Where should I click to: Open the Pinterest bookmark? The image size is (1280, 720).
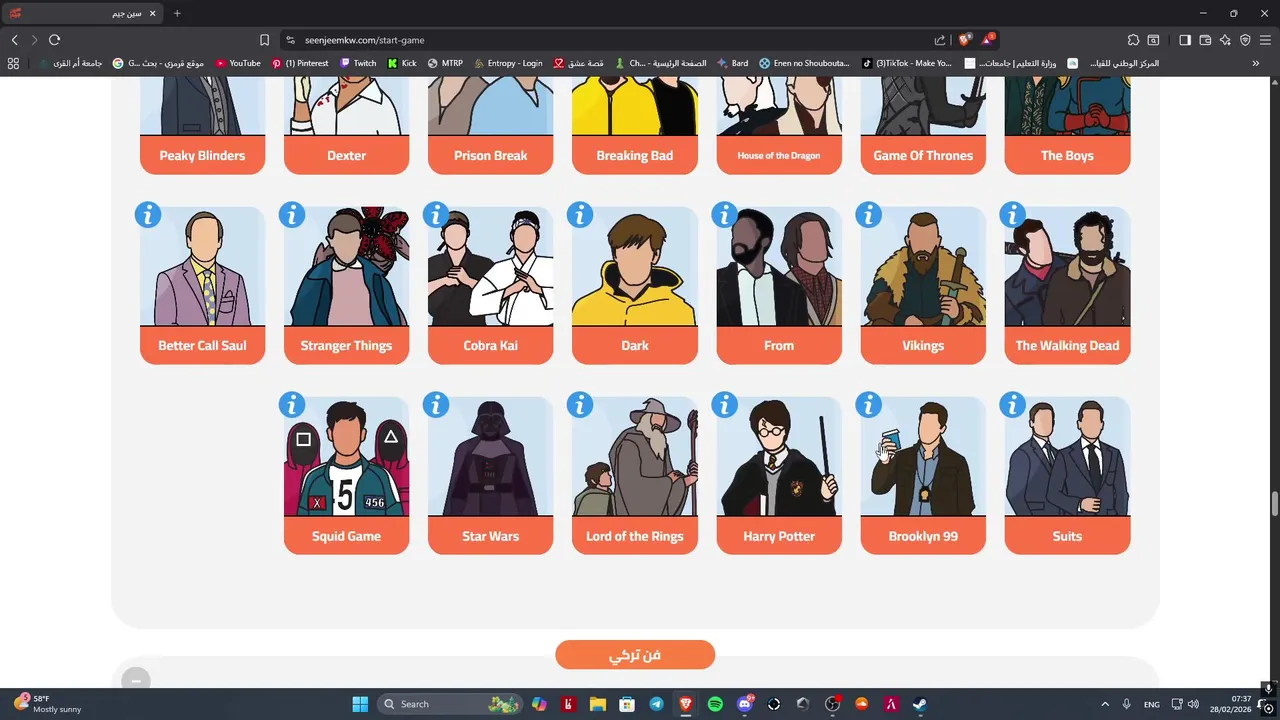click(x=300, y=63)
